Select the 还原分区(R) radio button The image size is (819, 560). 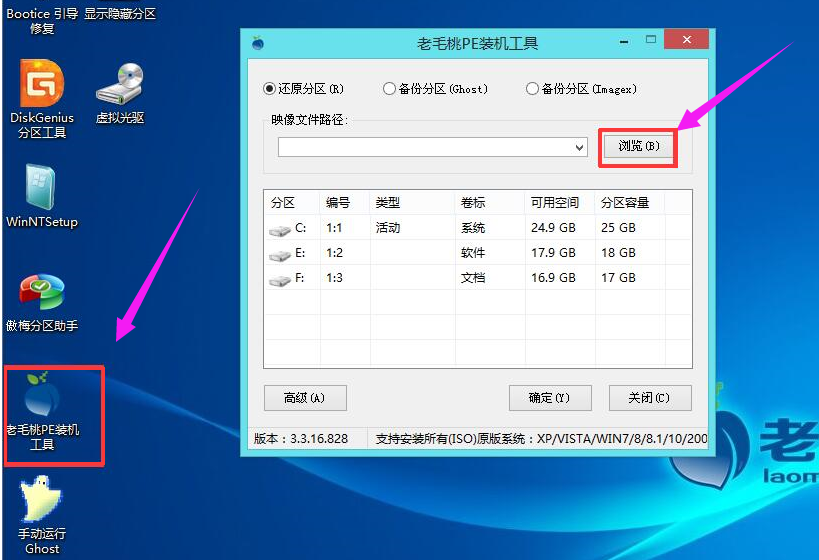(x=269, y=89)
